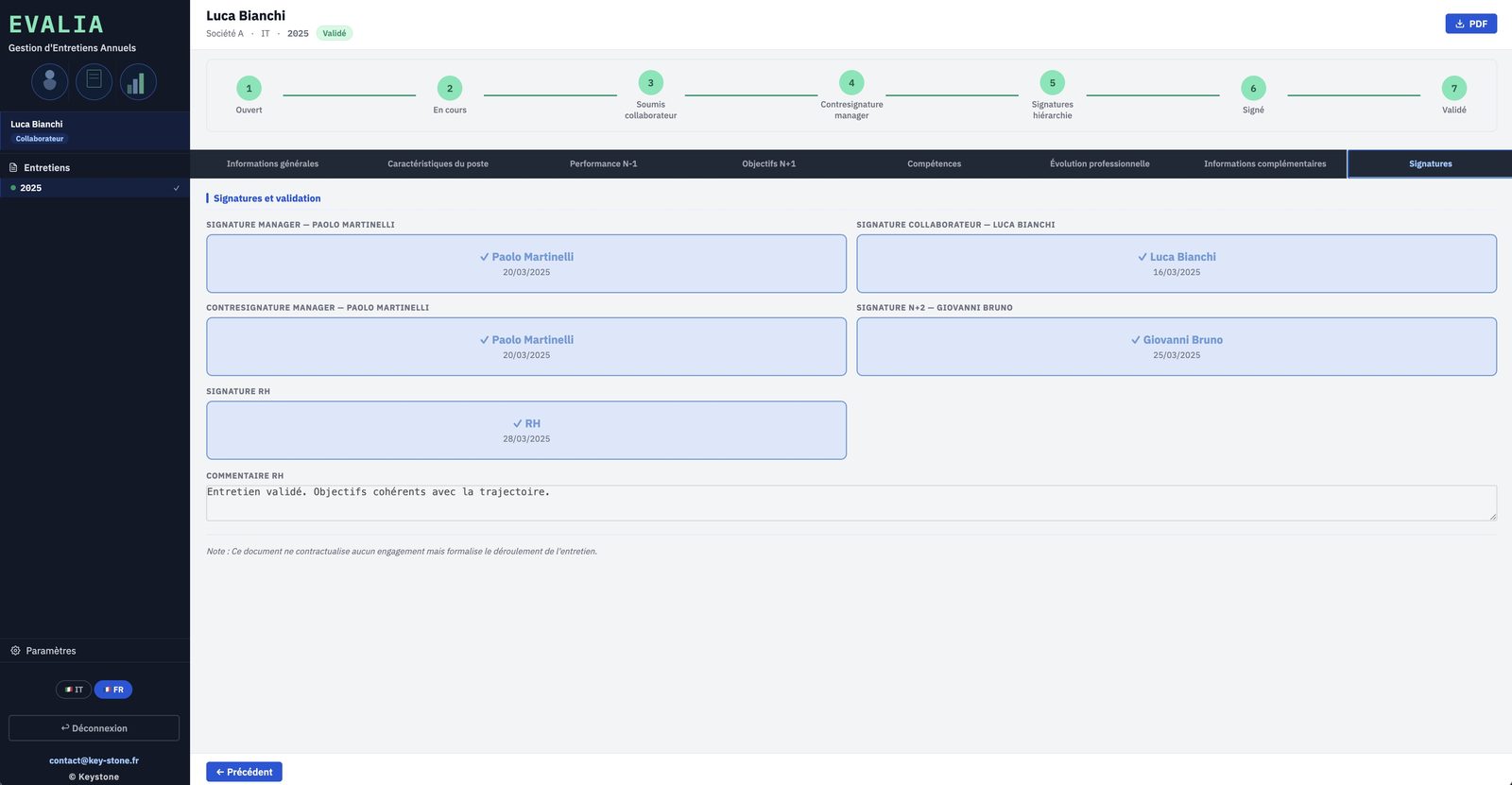1512x785 pixels.
Task: Select the 2025 interview in sidebar
Action: (x=94, y=188)
